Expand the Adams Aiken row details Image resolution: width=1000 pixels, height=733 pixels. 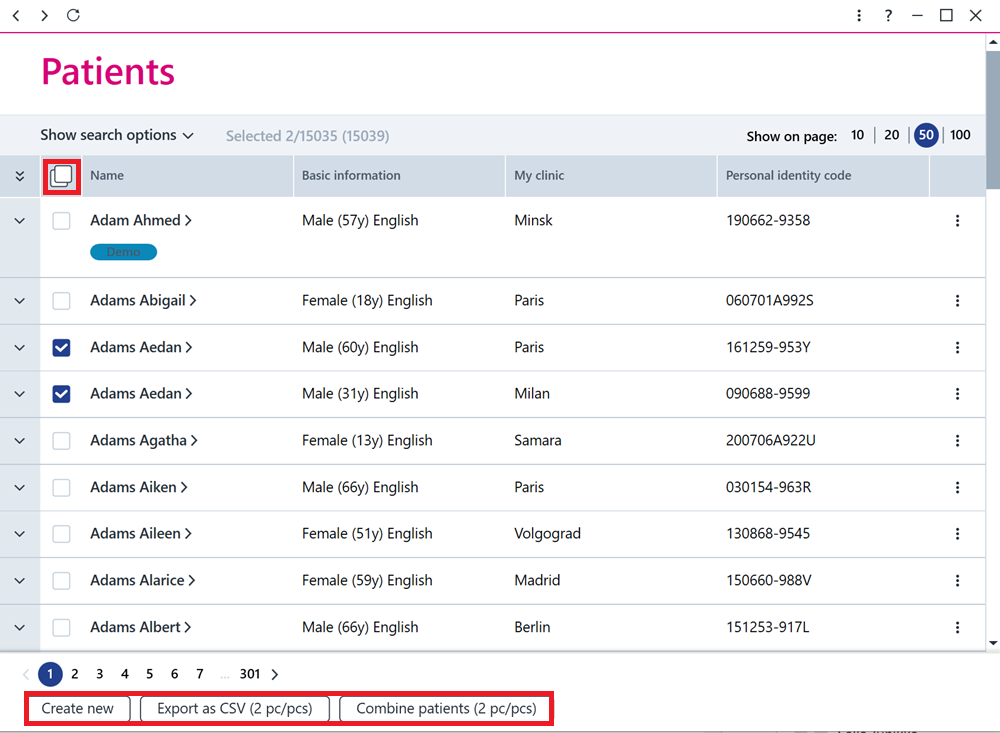20,488
